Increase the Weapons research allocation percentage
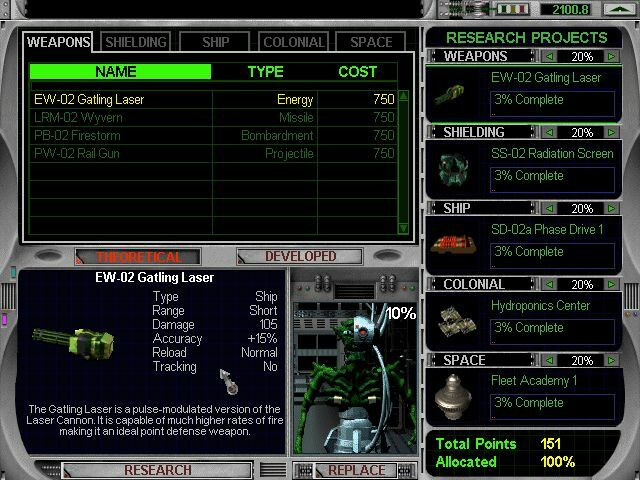This screenshot has width=640, height=480. pyautogui.click(x=612, y=57)
